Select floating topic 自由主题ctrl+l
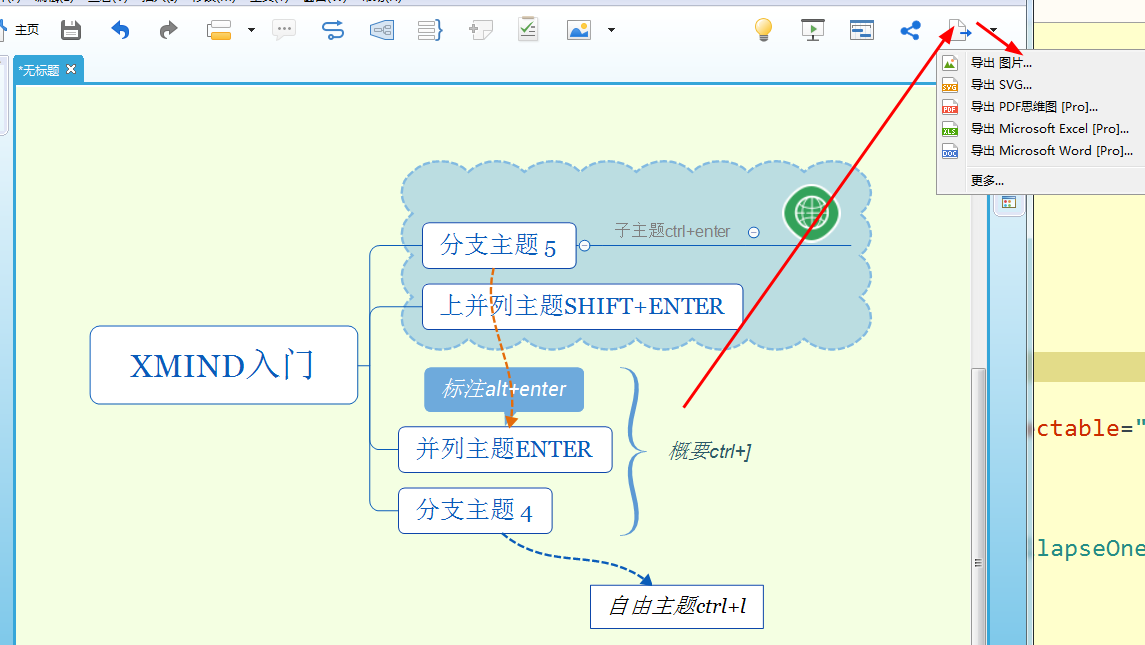This screenshot has width=1145, height=645. tap(677, 606)
